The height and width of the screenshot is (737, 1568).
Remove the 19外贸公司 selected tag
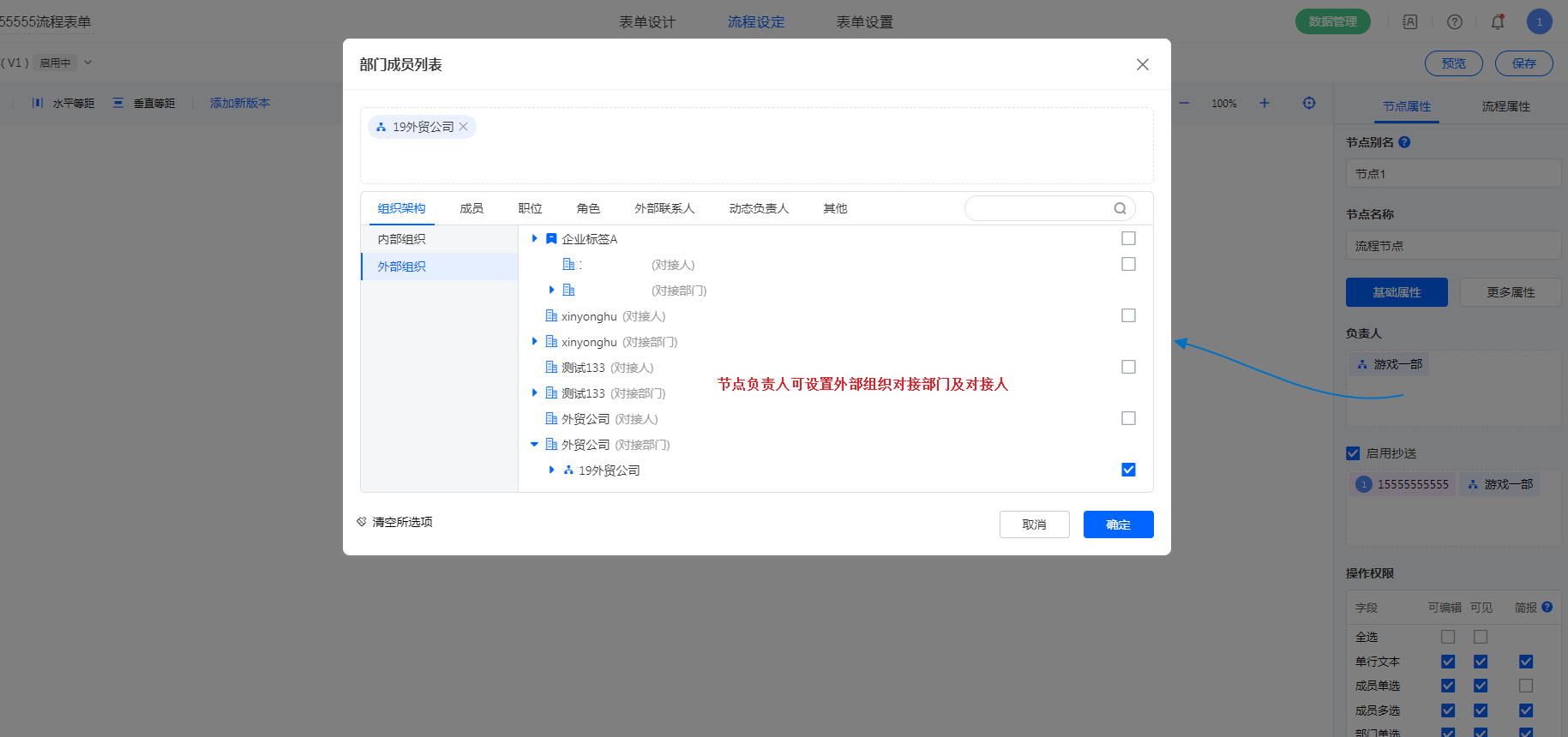[x=464, y=127]
